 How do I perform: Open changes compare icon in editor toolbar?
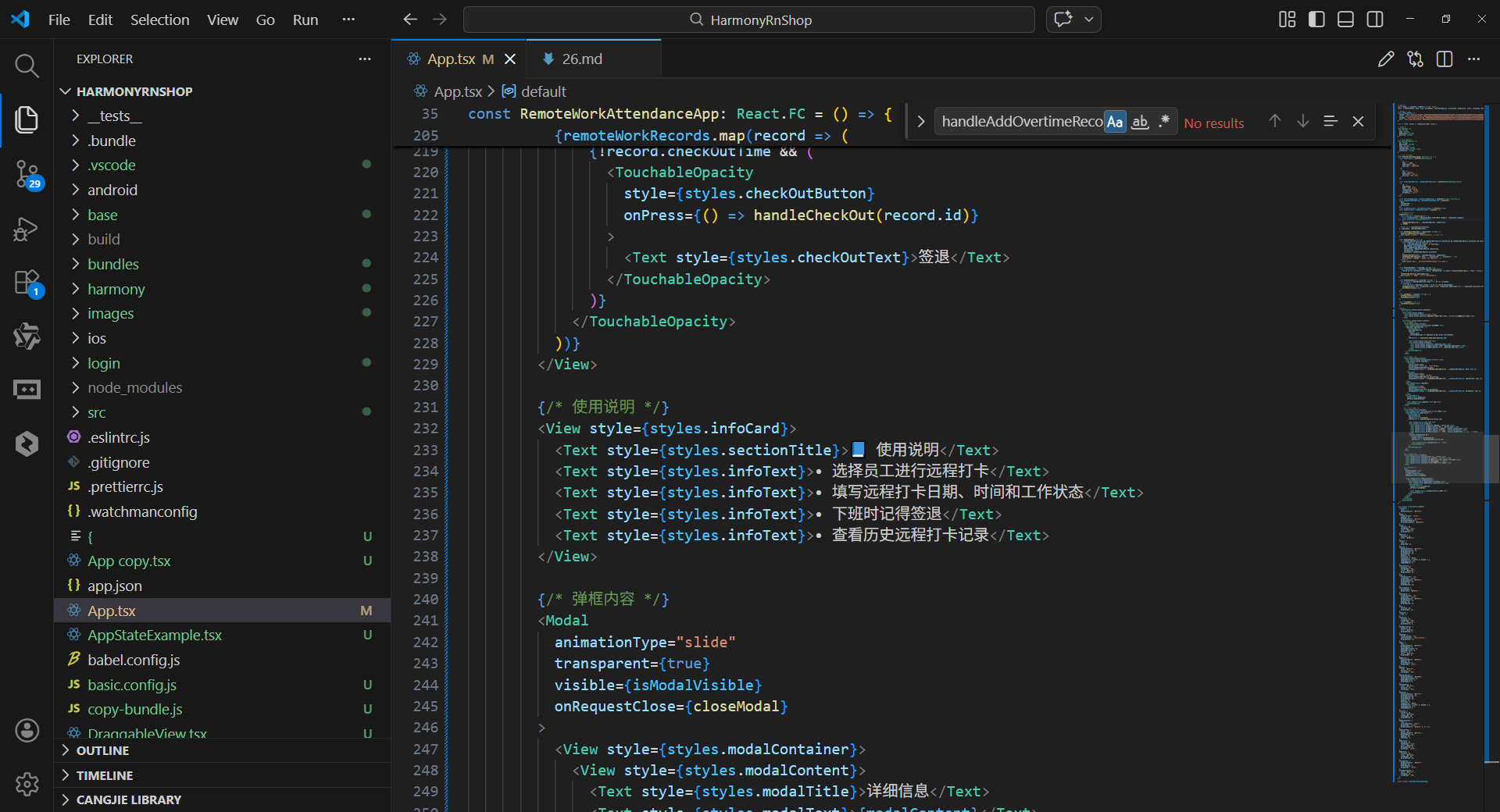point(1415,59)
